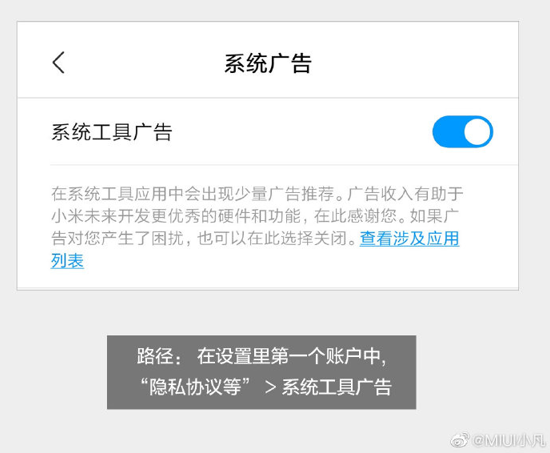Select the 系统广告 page title

point(268,64)
